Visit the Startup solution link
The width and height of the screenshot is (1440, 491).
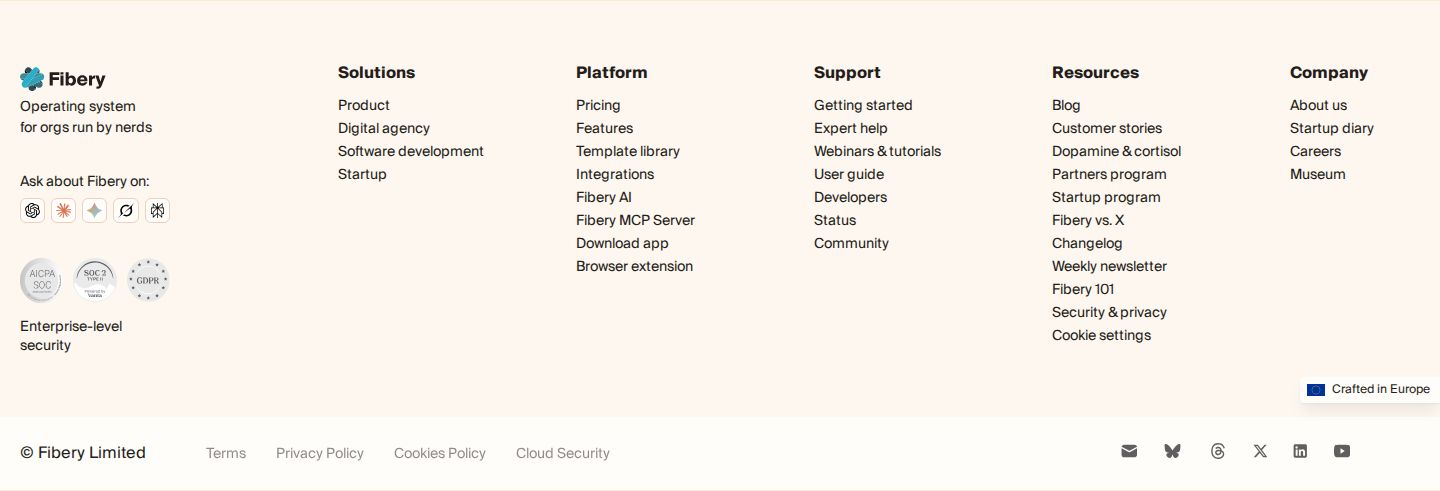click(x=362, y=174)
